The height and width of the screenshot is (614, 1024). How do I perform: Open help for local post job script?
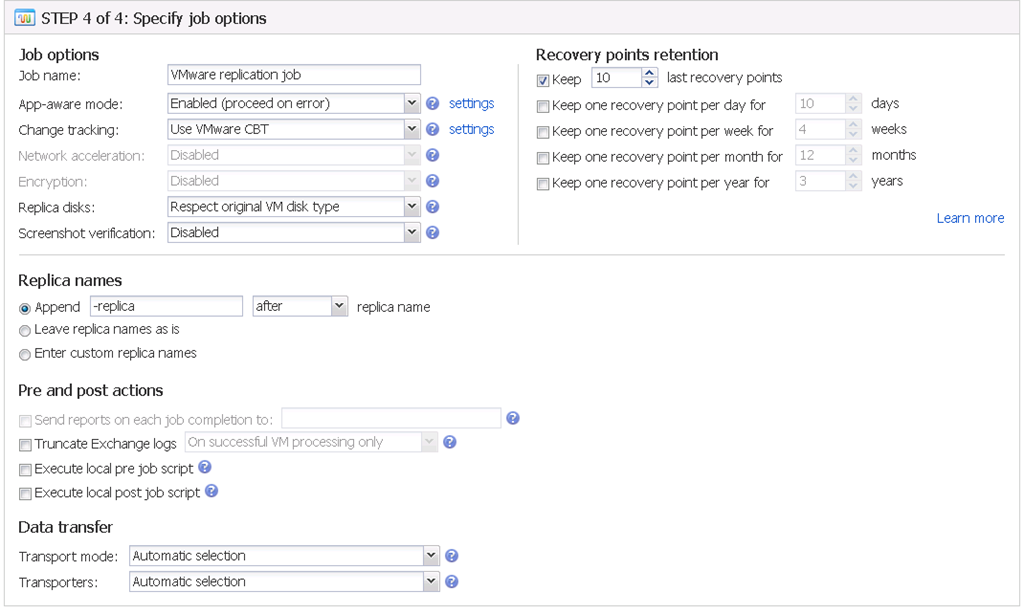[x=211, y=491]
